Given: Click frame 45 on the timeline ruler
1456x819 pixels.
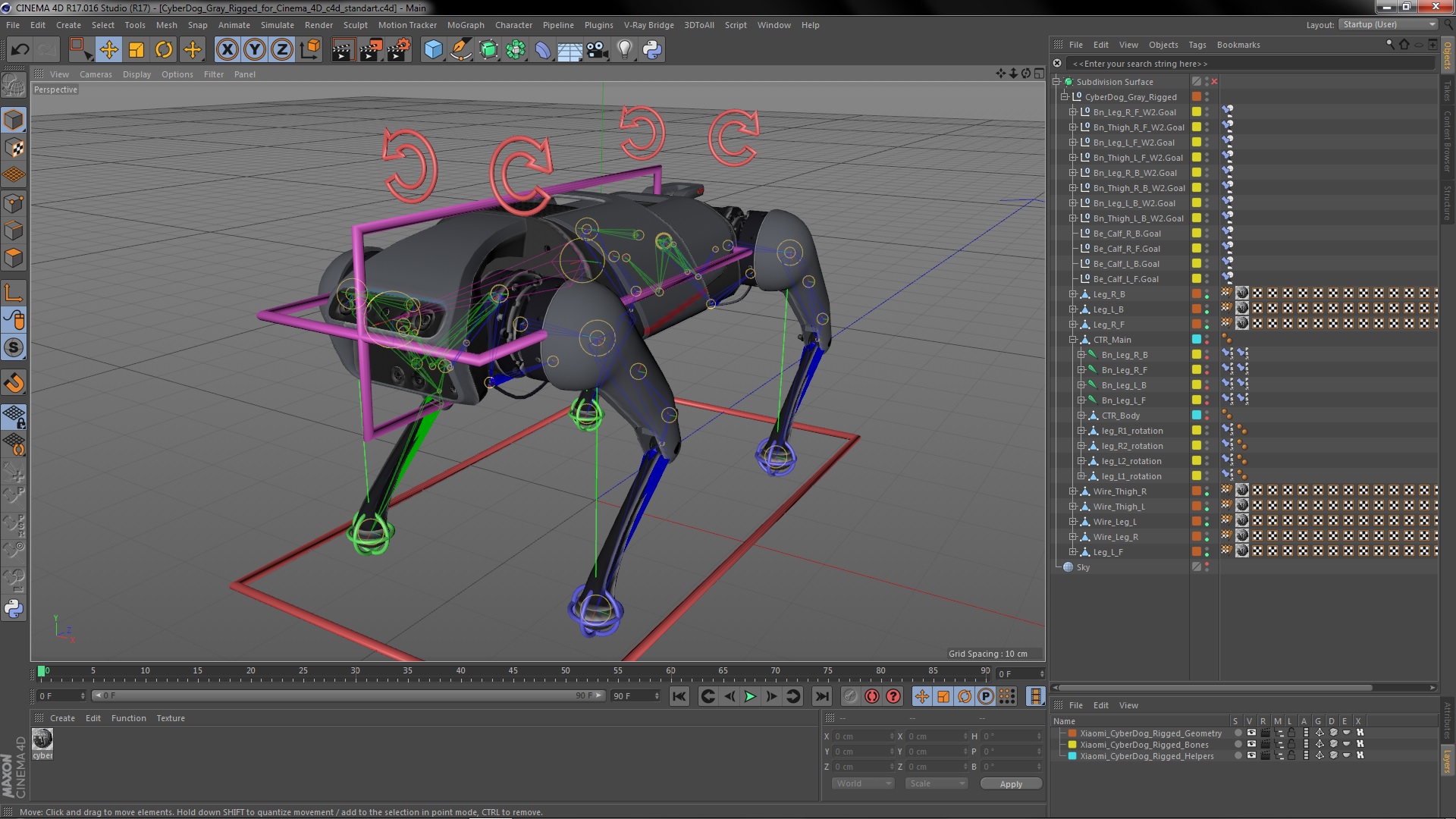Looking at the screenshot, I should point(513,671).
